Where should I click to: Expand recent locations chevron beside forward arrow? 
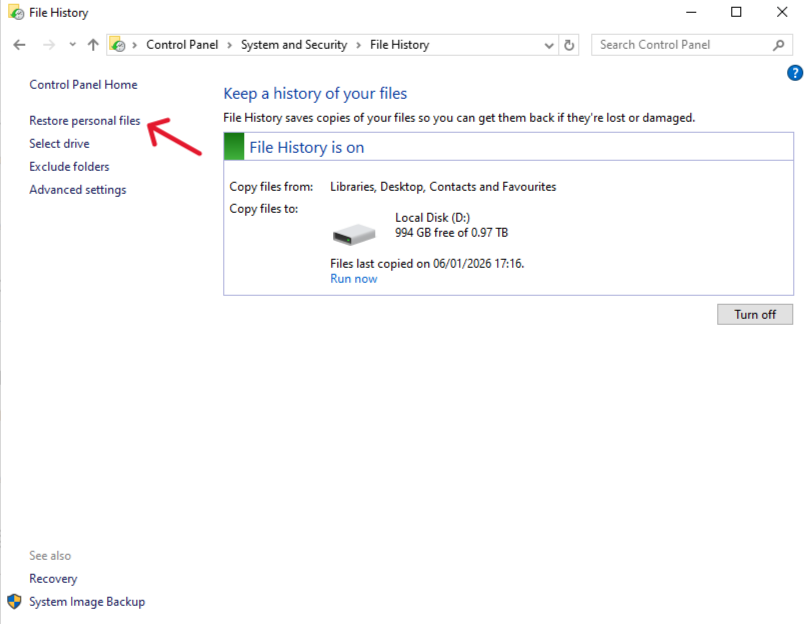point(70,44)
